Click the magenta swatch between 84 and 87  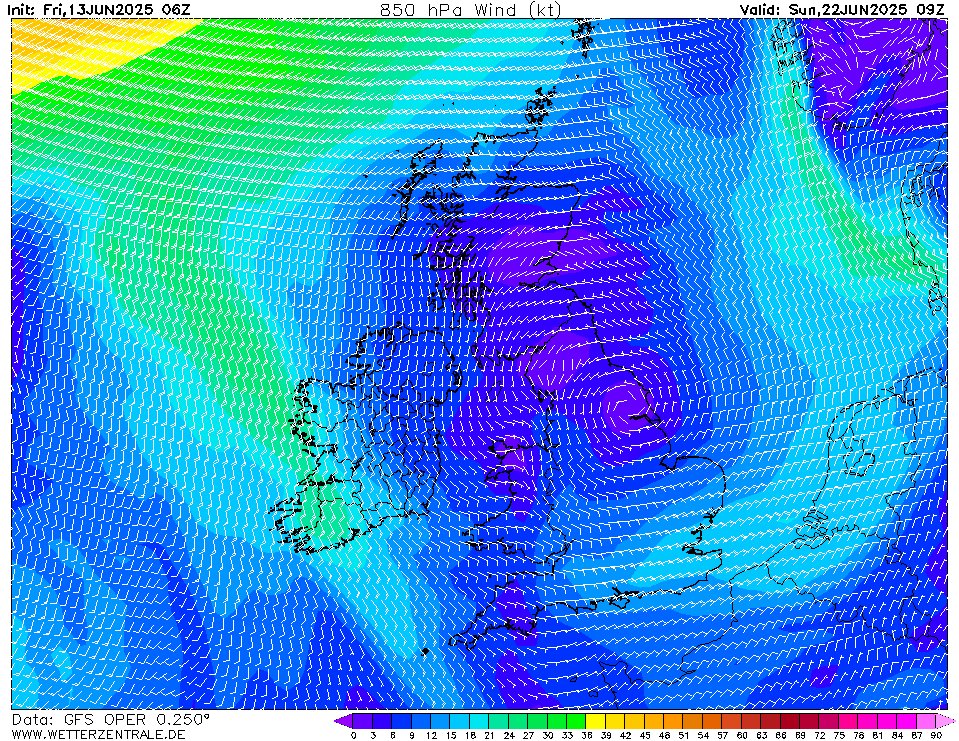[906, 721]
